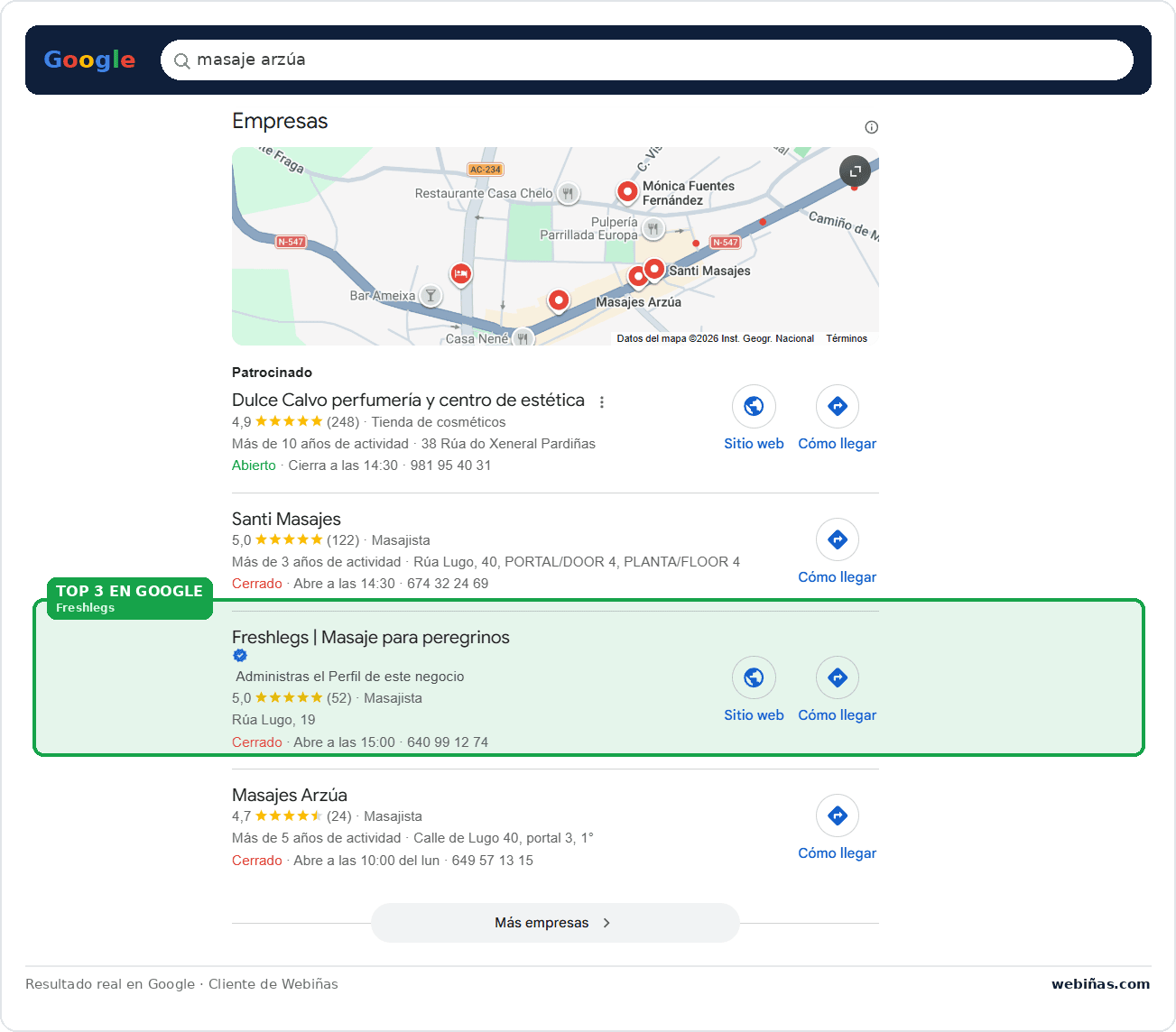Click Pulpería Parrillada Europa restaurant icon

point(653,229)
